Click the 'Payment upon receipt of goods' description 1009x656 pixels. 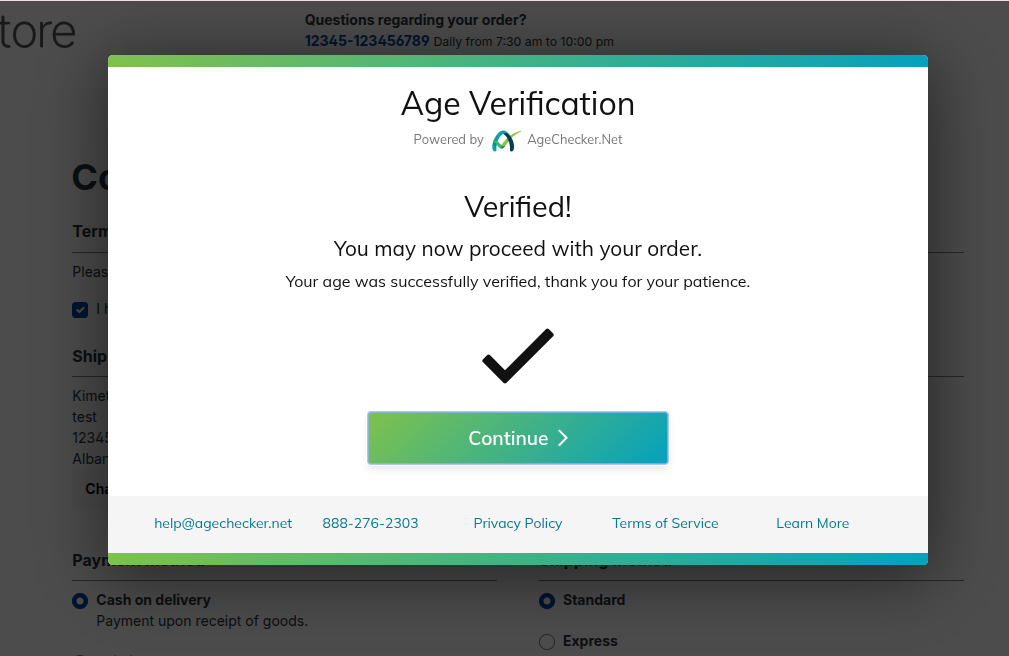pyautogui.click(x=202, y=621)
